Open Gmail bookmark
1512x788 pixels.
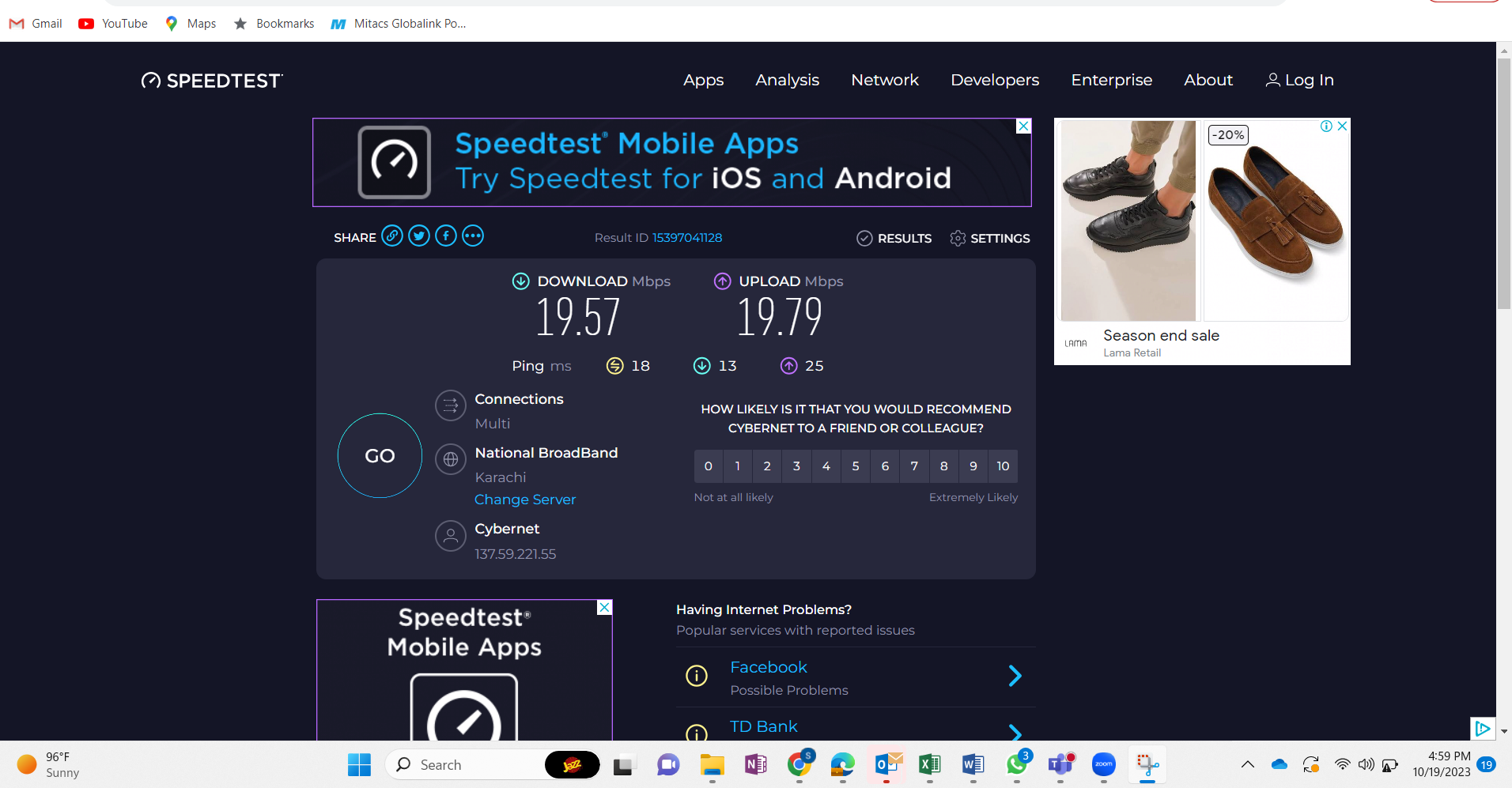36,24
